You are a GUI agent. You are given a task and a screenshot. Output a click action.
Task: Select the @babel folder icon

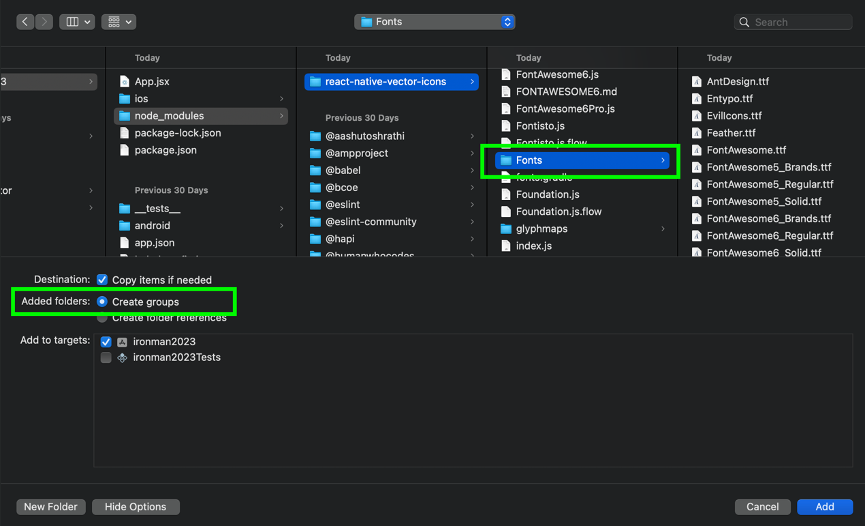315,170
